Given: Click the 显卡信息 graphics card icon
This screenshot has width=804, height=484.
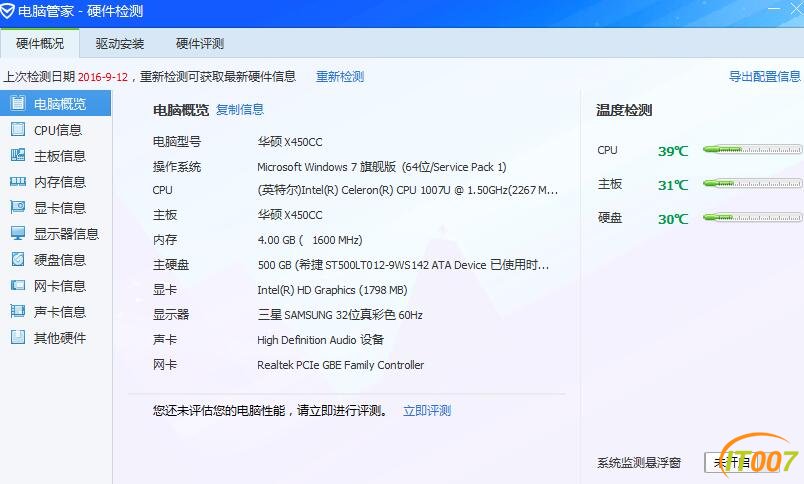Looking at the screenshot, I should (17, 207).
